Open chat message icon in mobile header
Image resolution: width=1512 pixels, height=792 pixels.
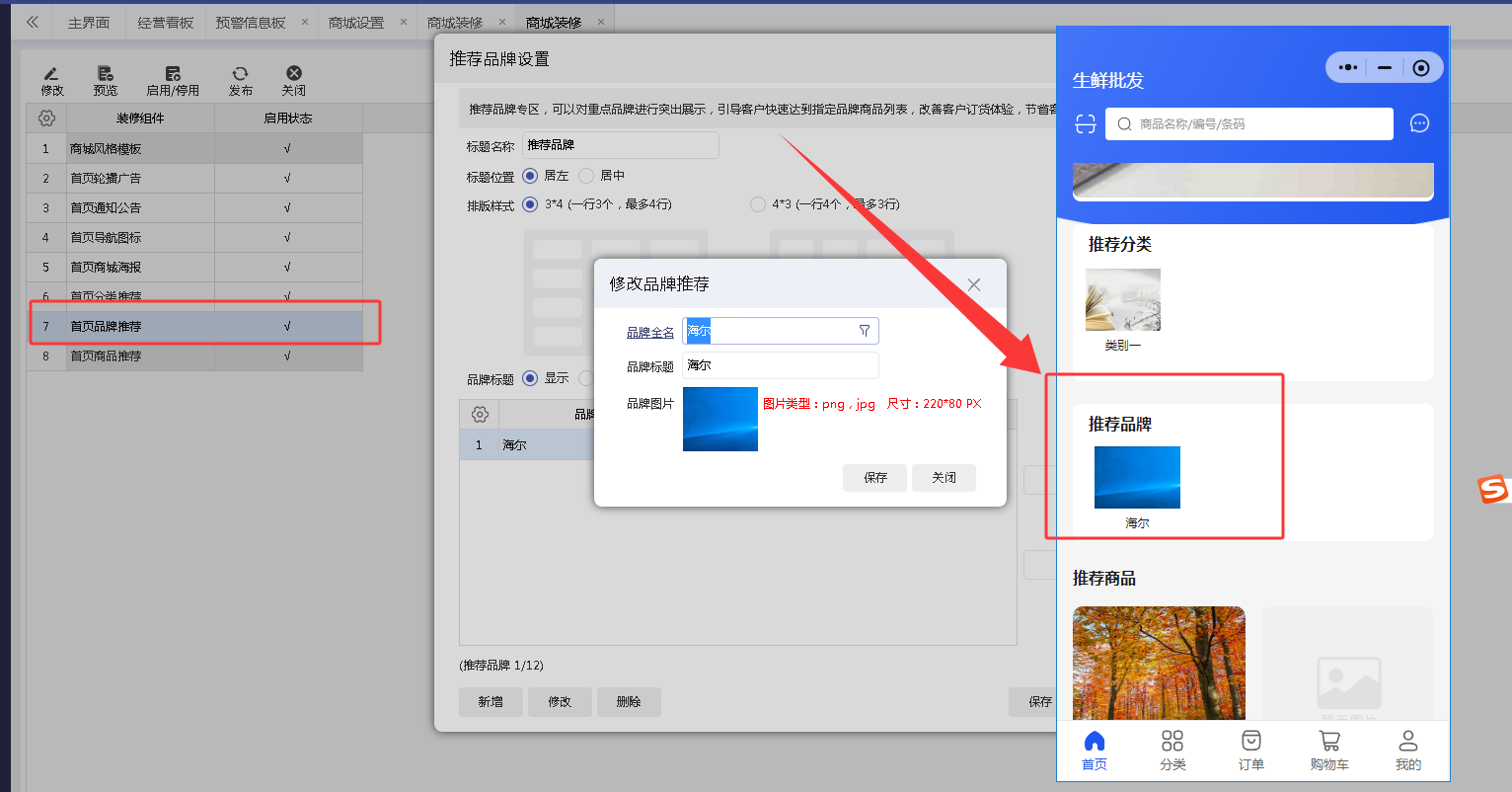coord(1419,123)
